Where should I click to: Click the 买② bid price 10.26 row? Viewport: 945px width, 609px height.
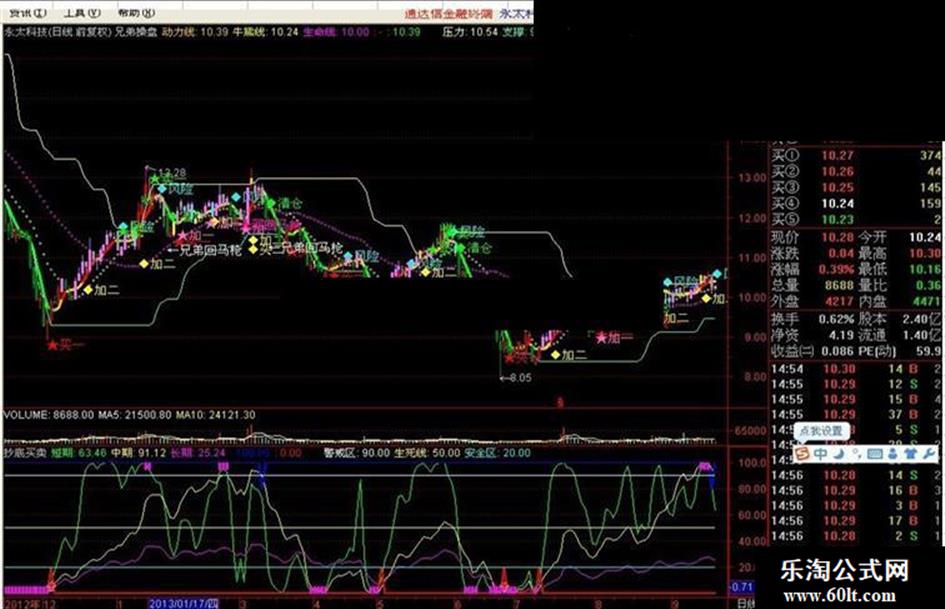pos(856,171)
